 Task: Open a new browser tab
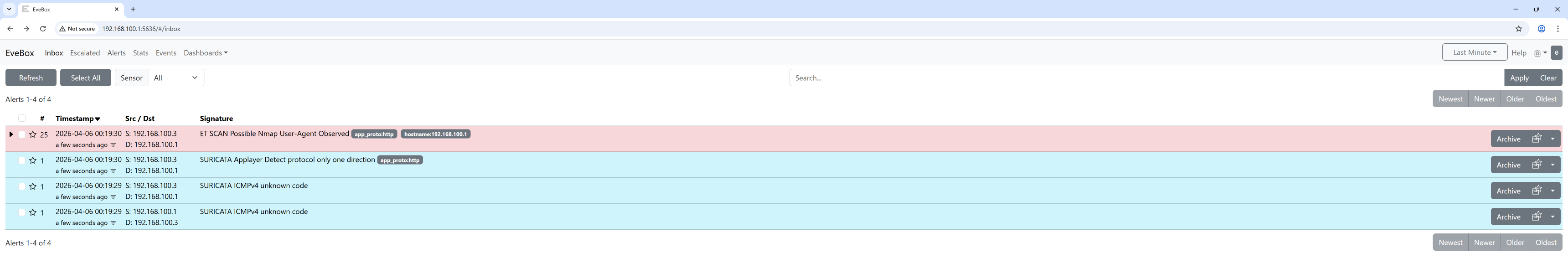coord(133,9)
